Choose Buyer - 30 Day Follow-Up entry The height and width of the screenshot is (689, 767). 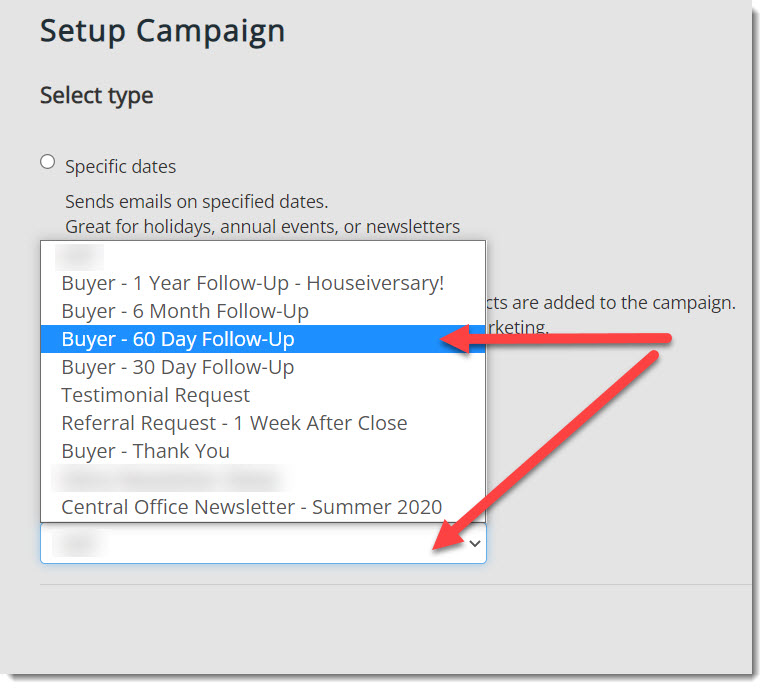(178, 367)
